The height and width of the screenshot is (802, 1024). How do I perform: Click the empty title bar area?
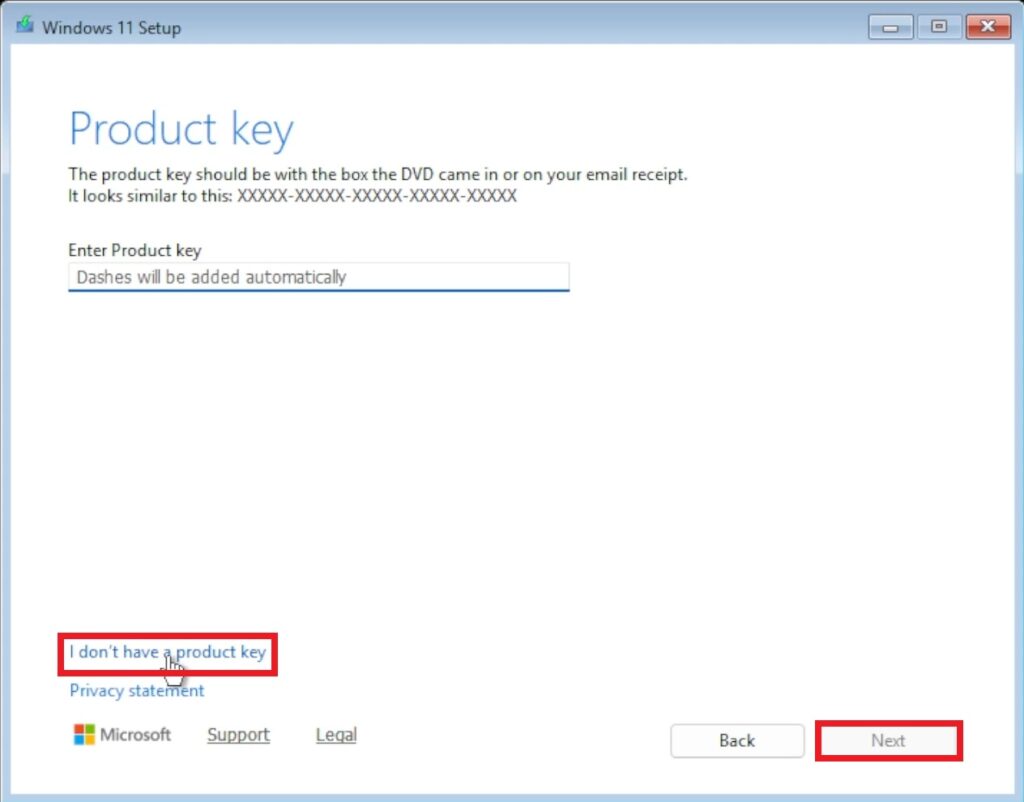(x=520, y=27)
